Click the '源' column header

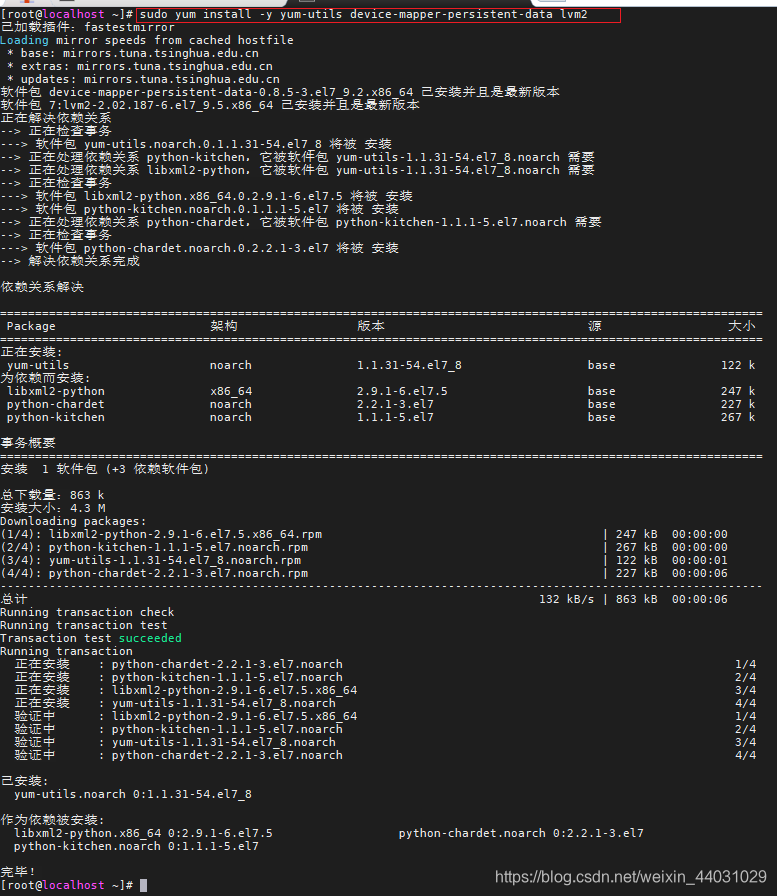[595, 326]
